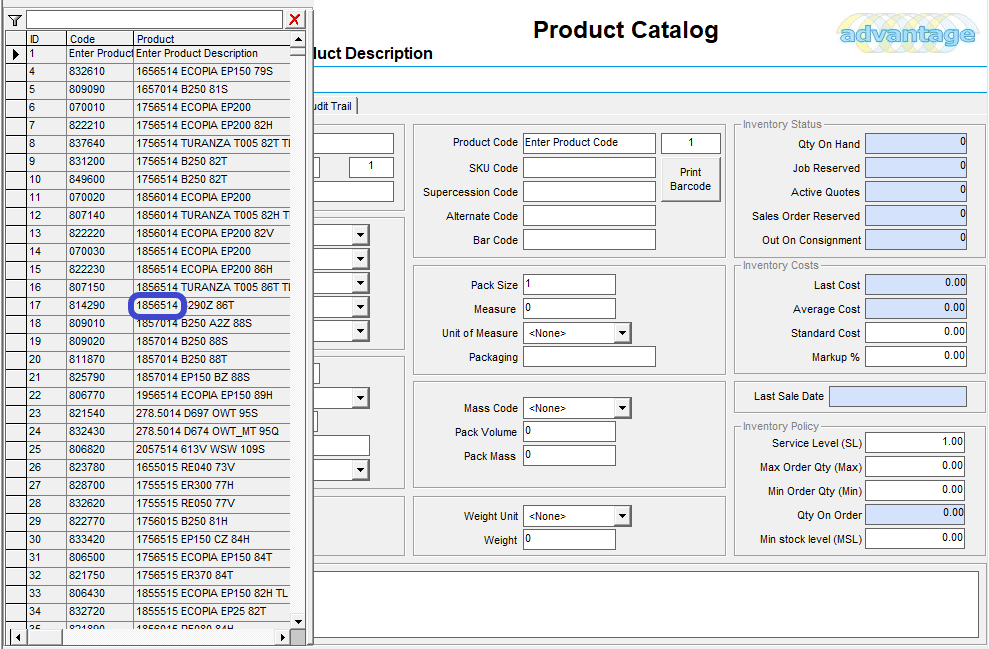Click the Pack Size field

569,284
